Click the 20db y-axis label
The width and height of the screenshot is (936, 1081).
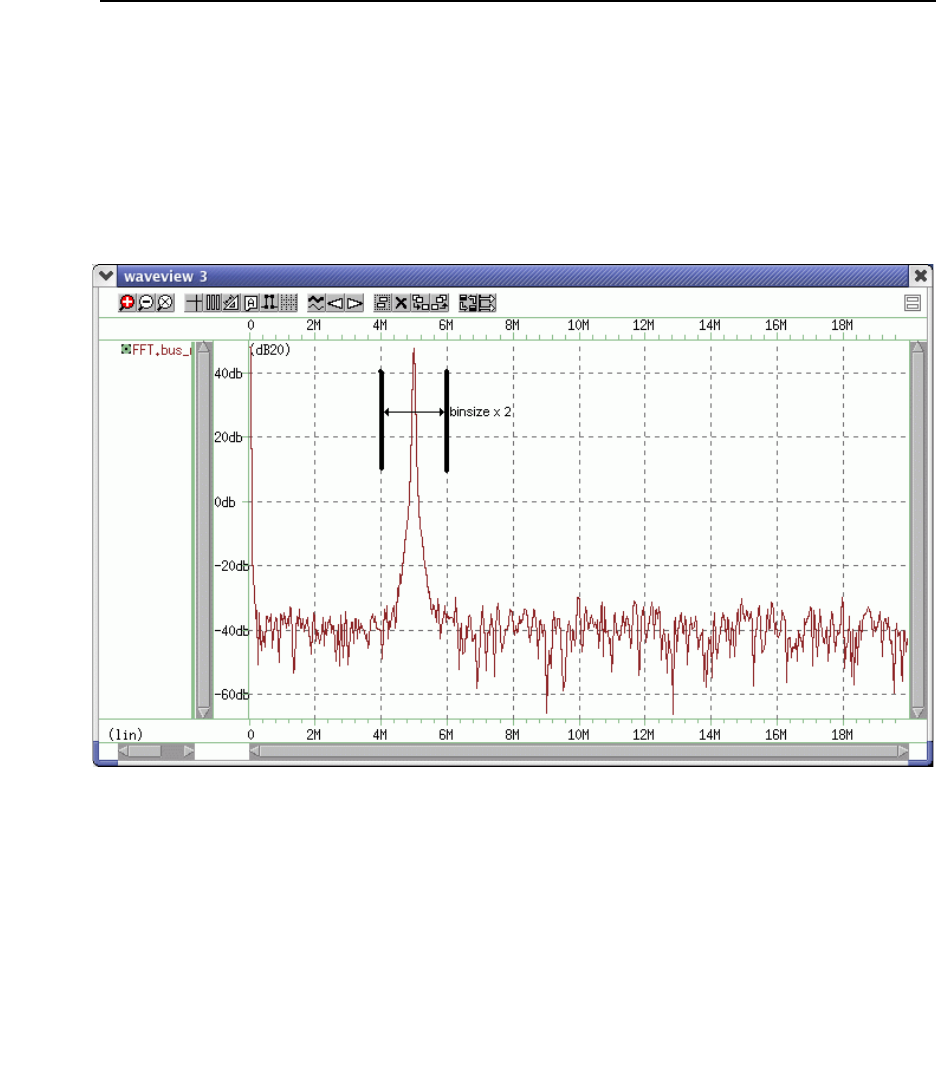(228, 437)
